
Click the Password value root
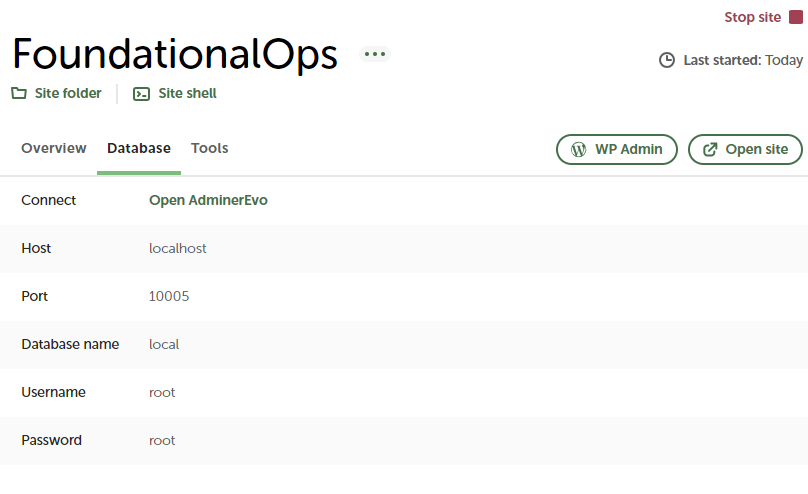tap(162, 440)
